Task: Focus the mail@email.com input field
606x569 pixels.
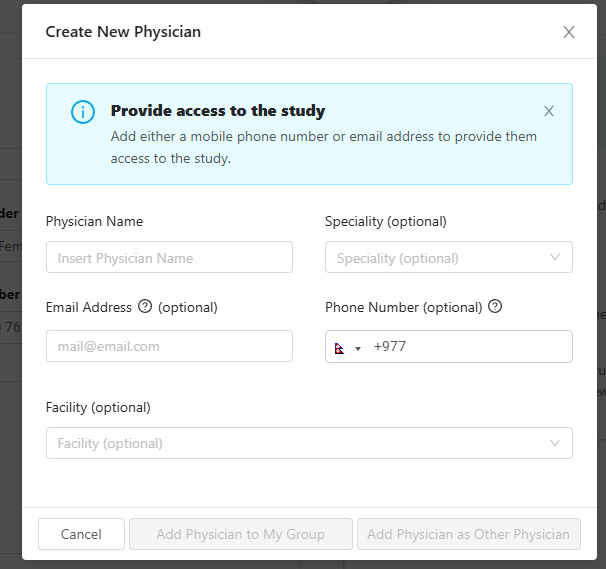Action: click(169, 346)
